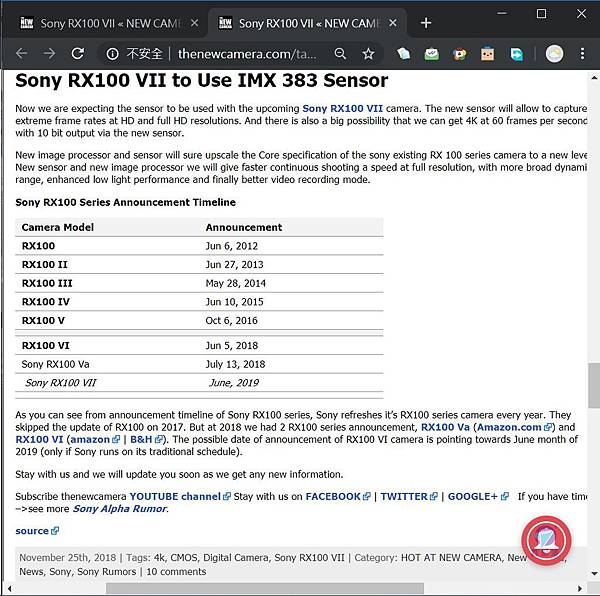Open the RX100 VI link in paragraph
Viewport: 600px width, 596px height.
(39, 439)
